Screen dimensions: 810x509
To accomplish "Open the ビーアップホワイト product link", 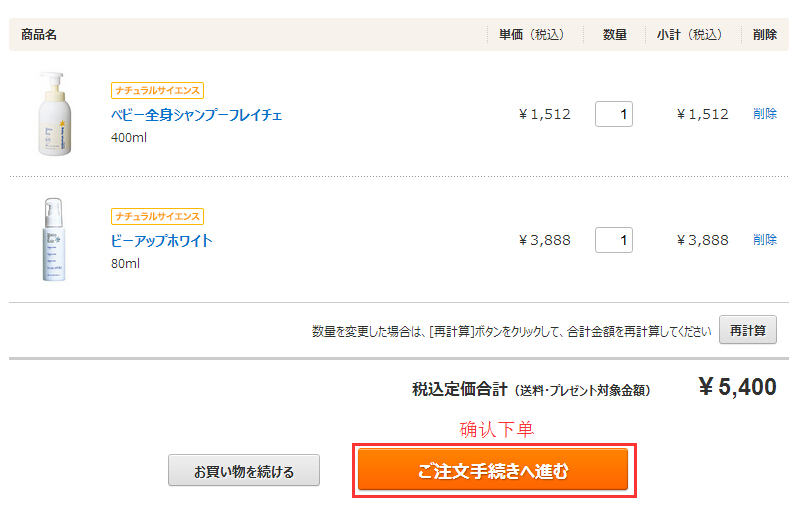I will pyautogui.click(x=161, y=241).
